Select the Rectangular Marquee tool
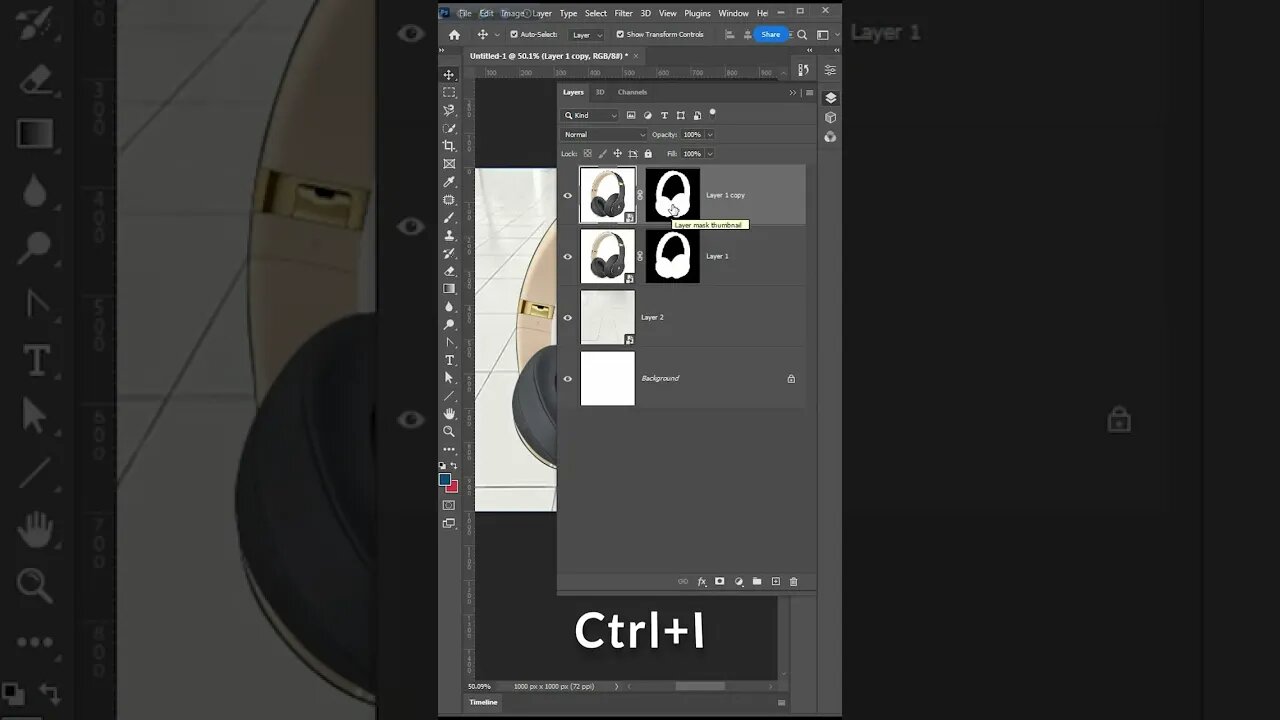 tap(449, 92)
